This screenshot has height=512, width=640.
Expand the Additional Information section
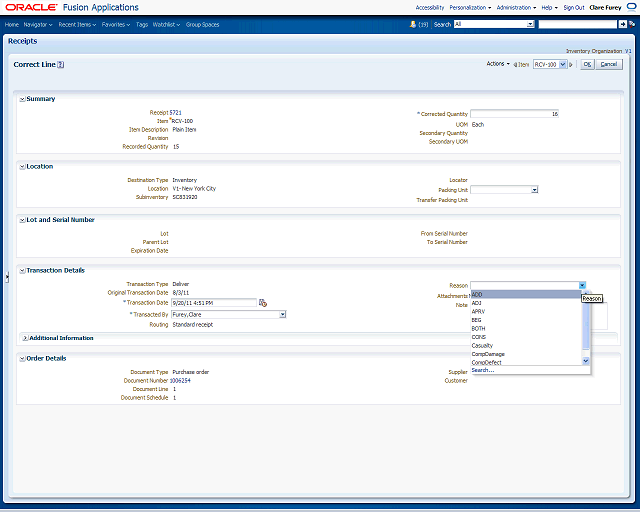(25, 338)
